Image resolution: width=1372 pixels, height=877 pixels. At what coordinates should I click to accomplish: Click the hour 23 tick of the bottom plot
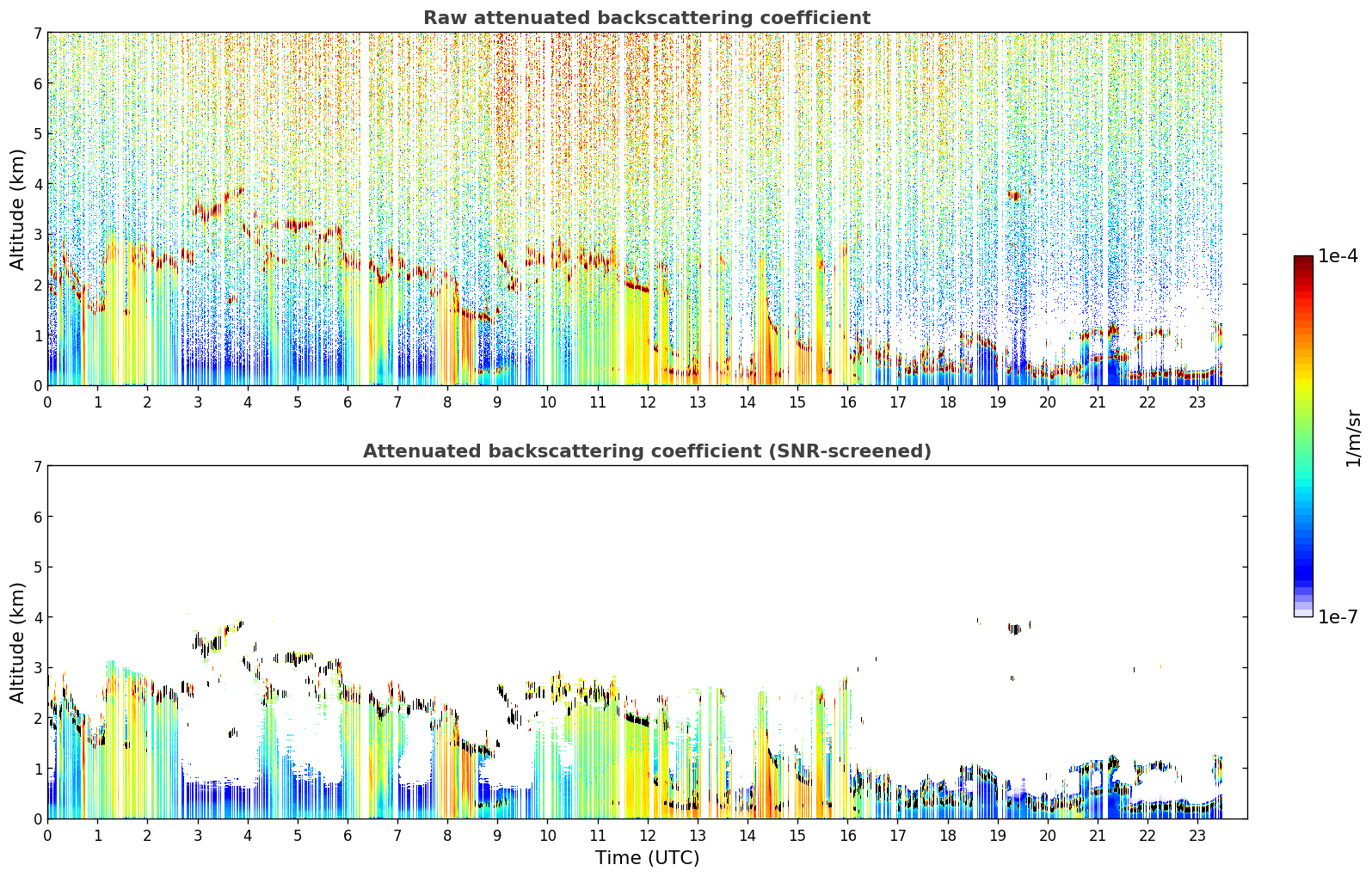click(1197, 835)
